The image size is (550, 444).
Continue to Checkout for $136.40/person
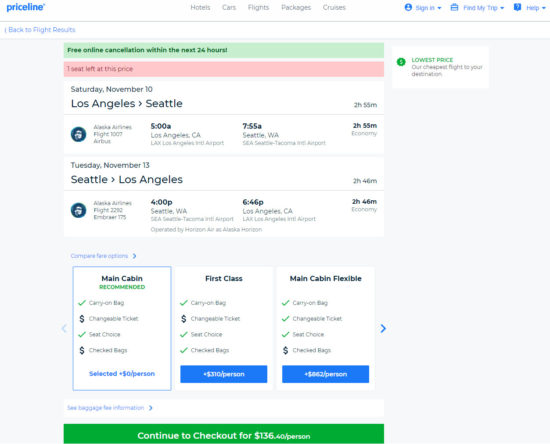[x=224, y=434]
